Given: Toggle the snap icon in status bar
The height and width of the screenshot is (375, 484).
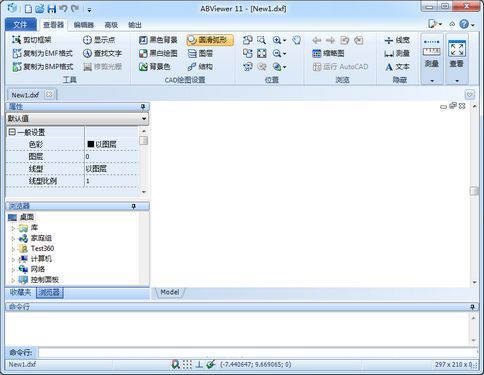Looking at the screenshot, I should (175, 364).
